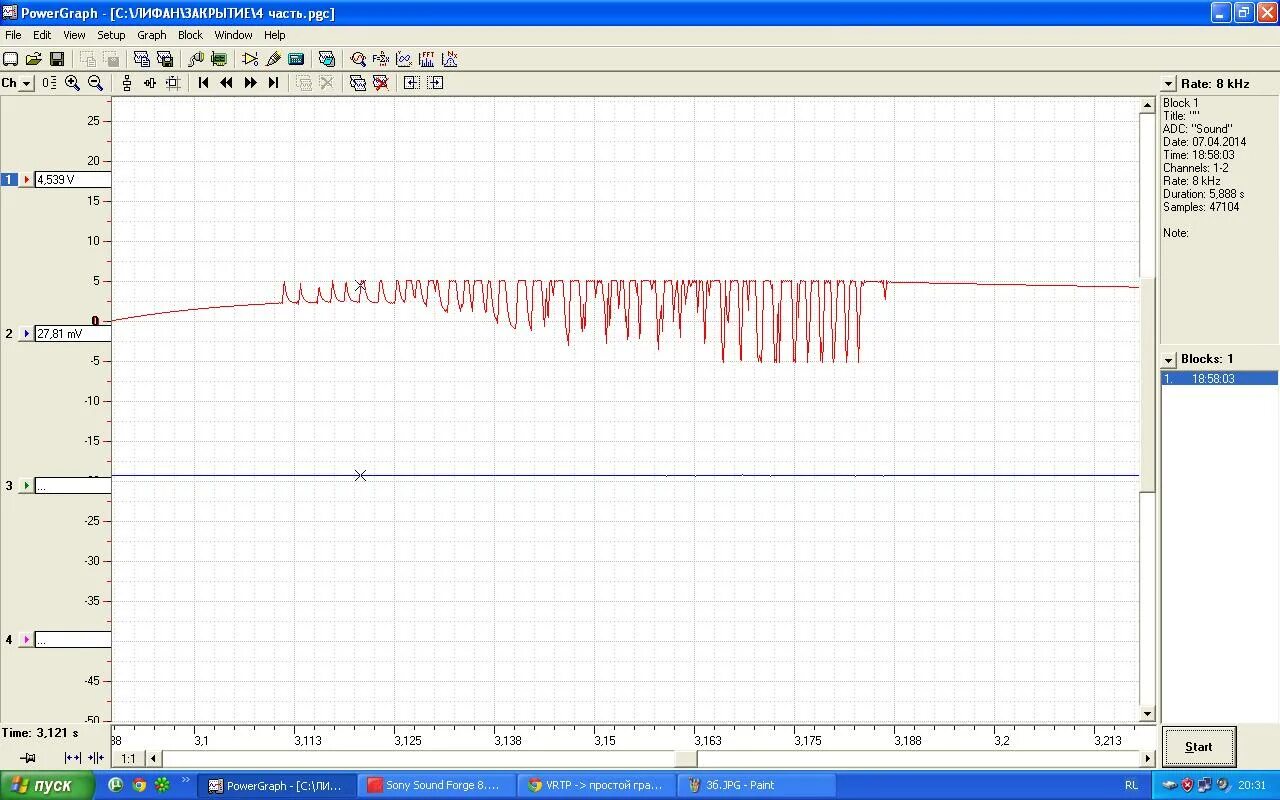This screenshot has width=1280, height=800.
Task: Open the calculator icon on the toolbar
Action: (x=296, y=58)
